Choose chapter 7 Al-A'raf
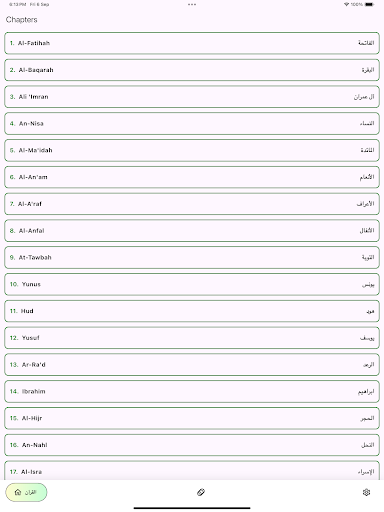384x512 pixels. point(192,204)
